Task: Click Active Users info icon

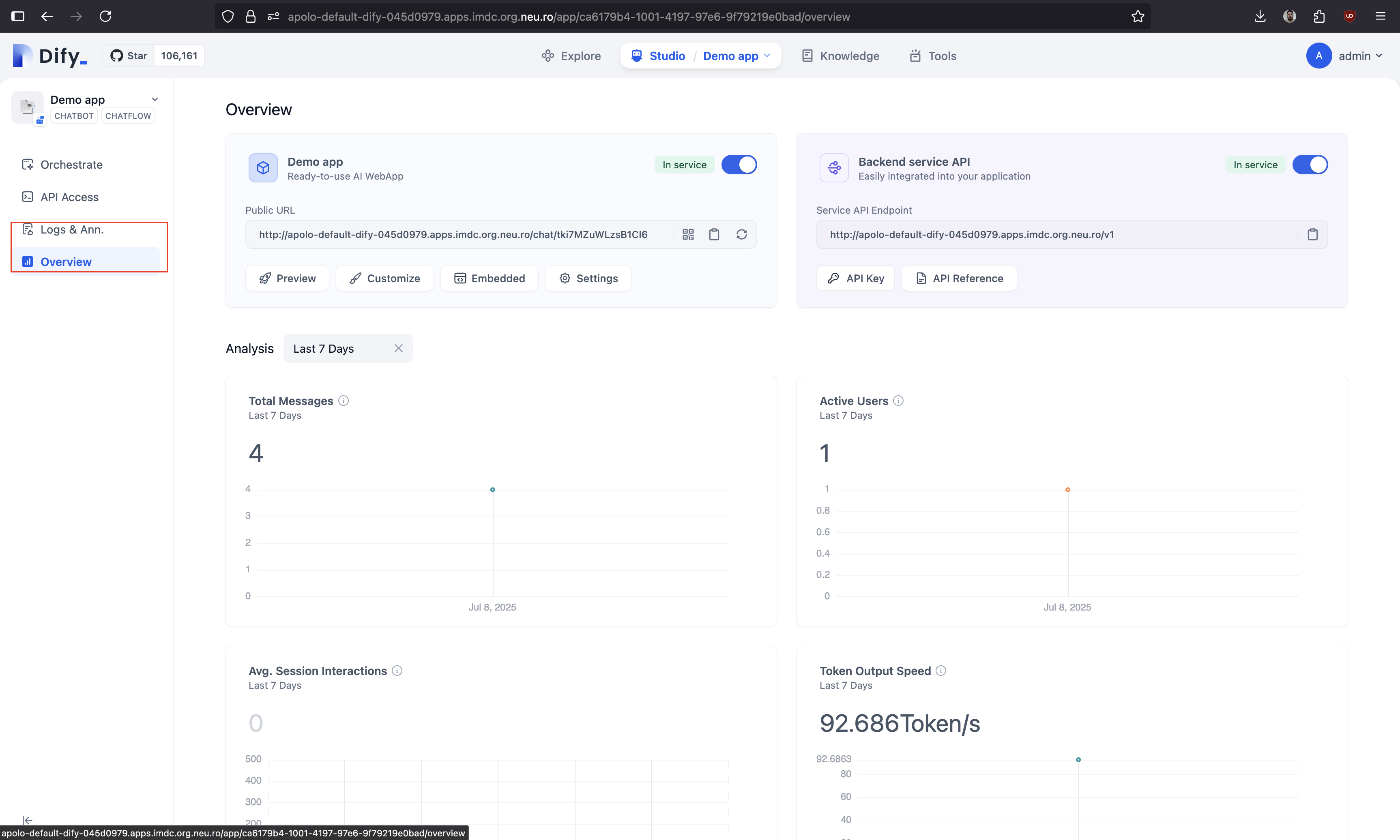Action: (x=898, y=401)
